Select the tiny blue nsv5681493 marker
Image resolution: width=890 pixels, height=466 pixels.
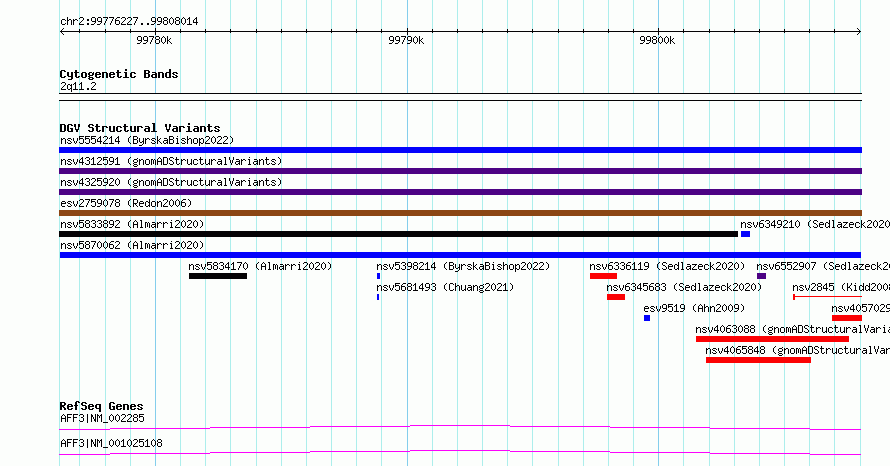(x=378, y=297)
